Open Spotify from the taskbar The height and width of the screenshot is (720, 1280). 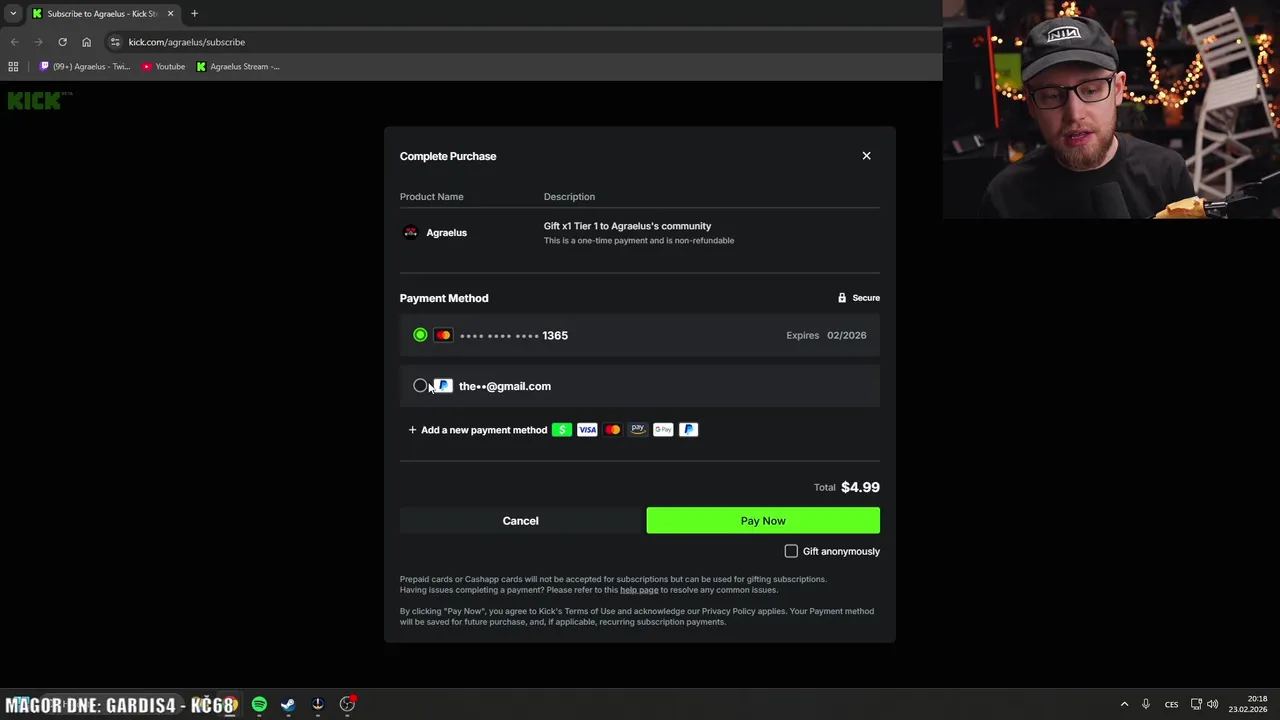[259, 705]
